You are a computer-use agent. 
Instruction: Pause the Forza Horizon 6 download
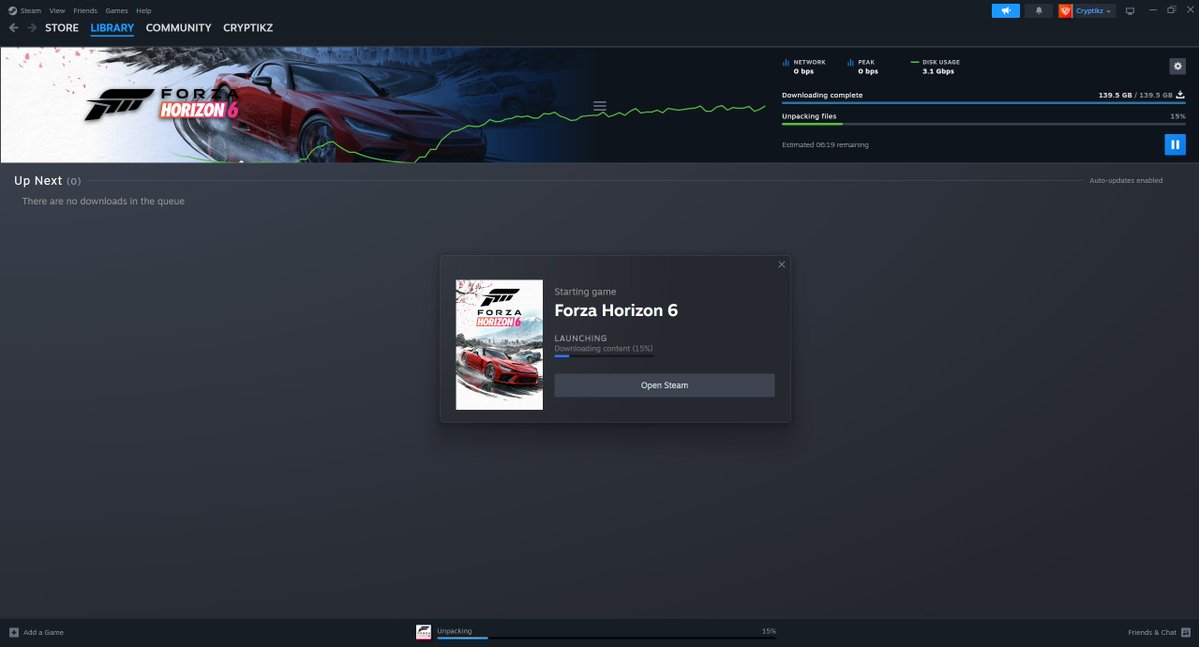pyautogui.click(x=1175, y=145)
